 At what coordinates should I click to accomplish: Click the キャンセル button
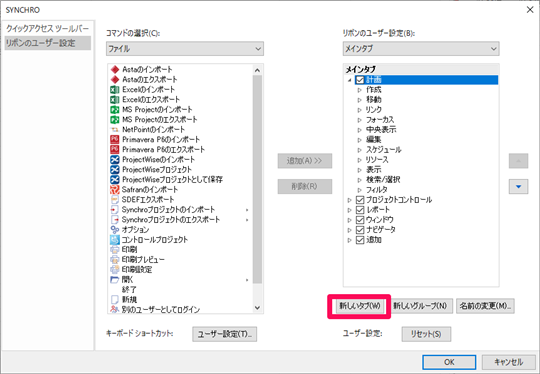pyautogui.click(x=508, y=362)
